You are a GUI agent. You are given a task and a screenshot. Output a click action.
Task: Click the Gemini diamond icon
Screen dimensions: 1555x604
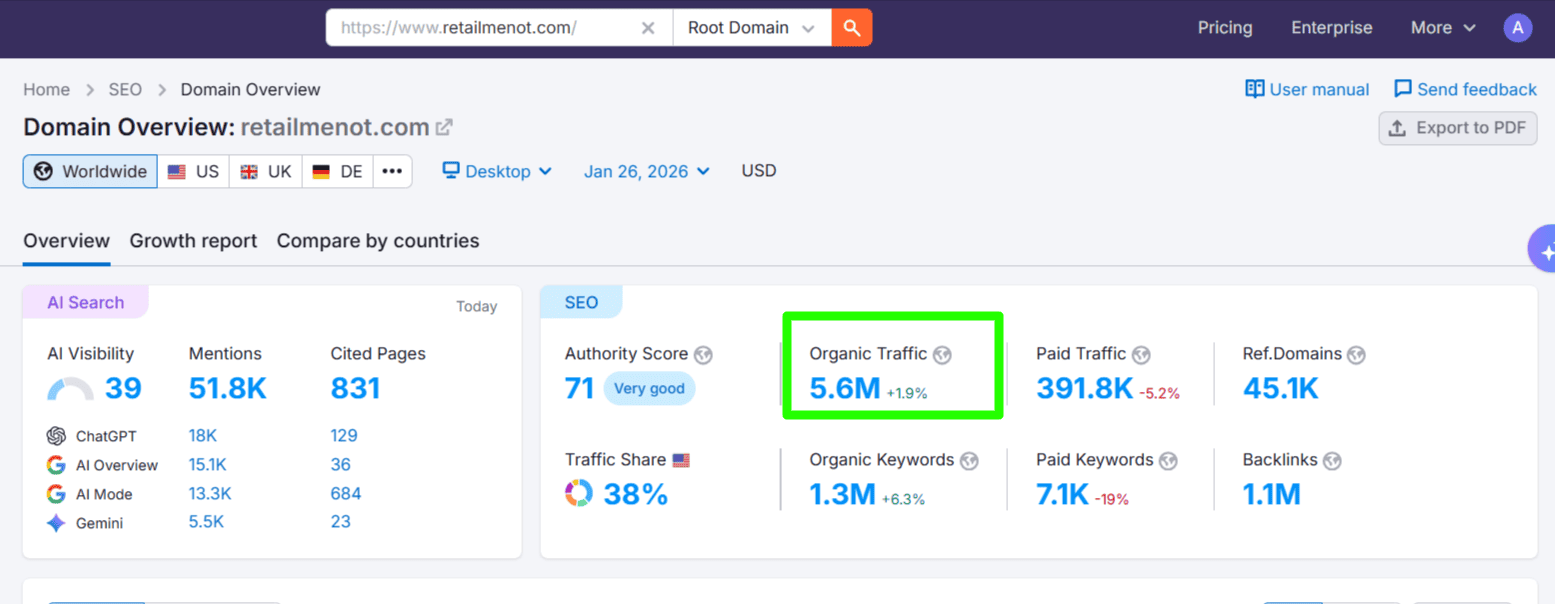(x=57, y=522)
